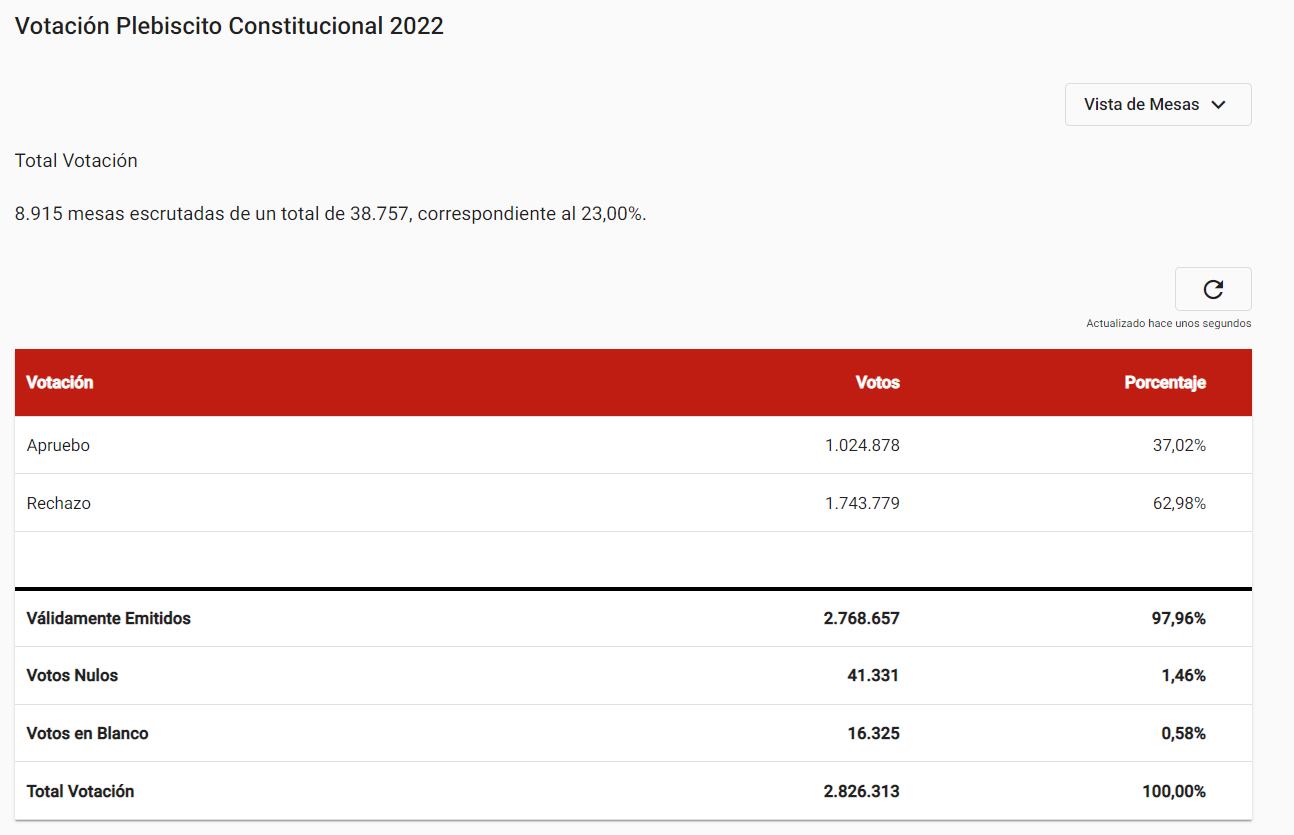Click the Votación column header
The height and width of the screenshot is (835, 1294).
coord(60,382)
